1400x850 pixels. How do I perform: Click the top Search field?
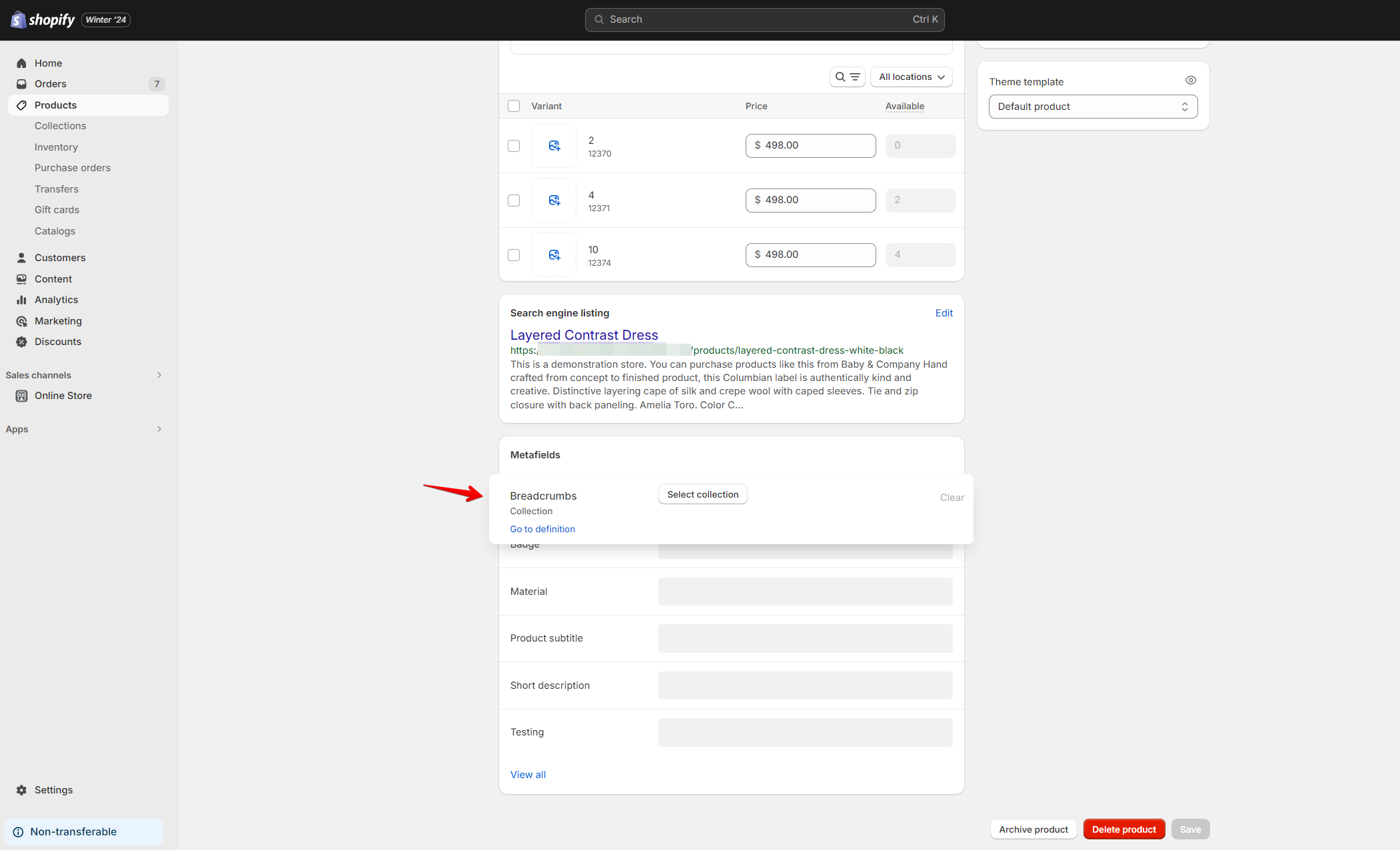764,19
